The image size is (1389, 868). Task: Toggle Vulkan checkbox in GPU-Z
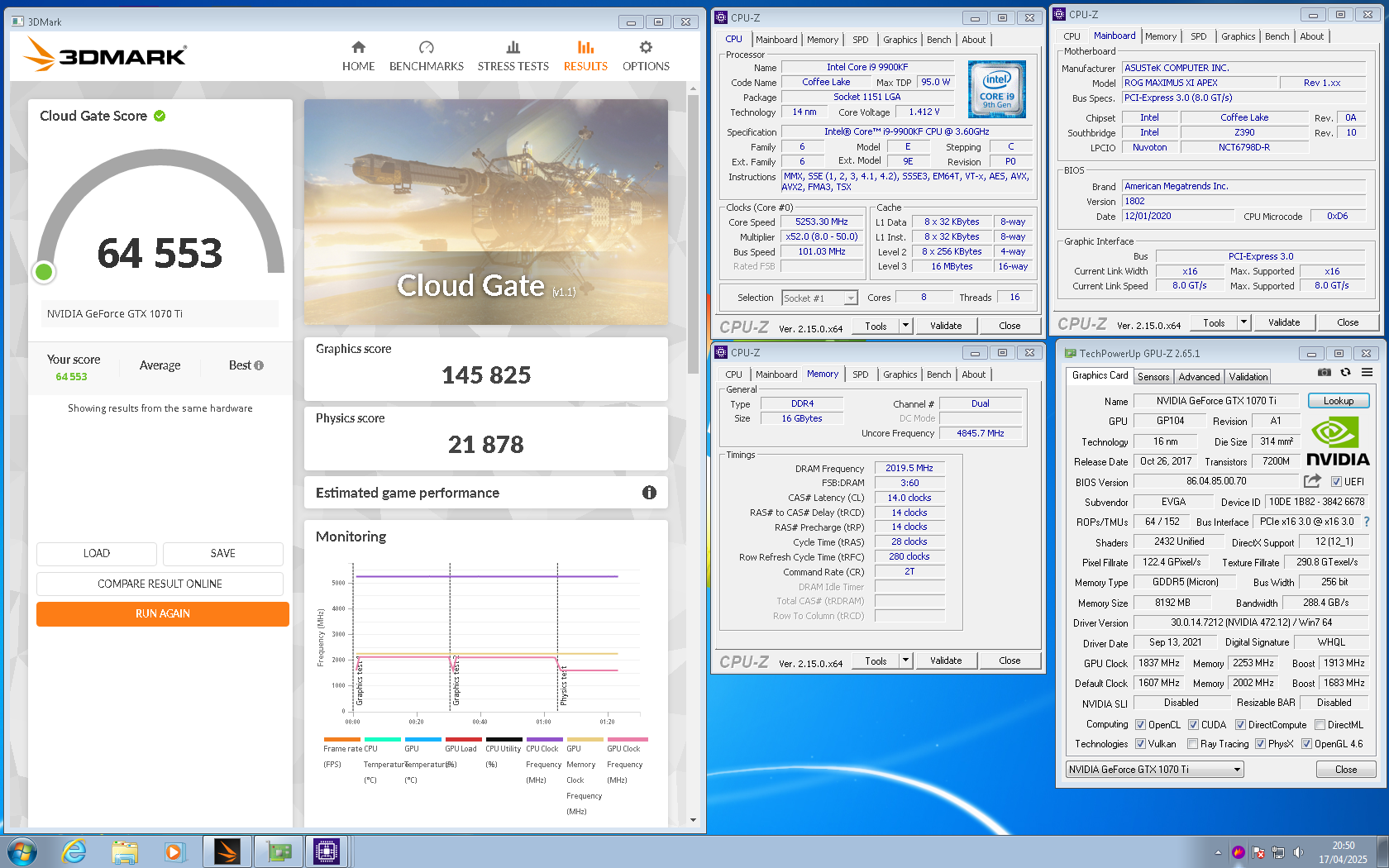[1140, 744]
